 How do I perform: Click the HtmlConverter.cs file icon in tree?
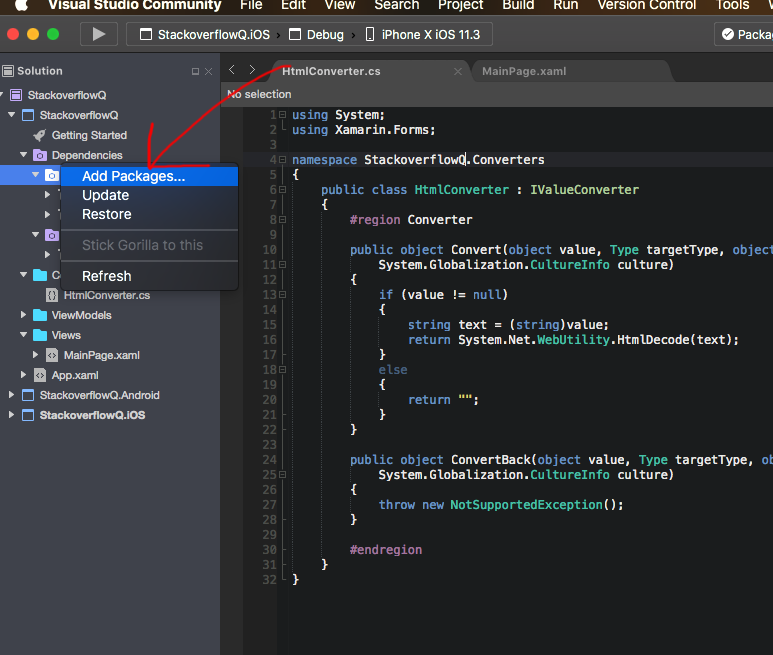pos(52,295)
